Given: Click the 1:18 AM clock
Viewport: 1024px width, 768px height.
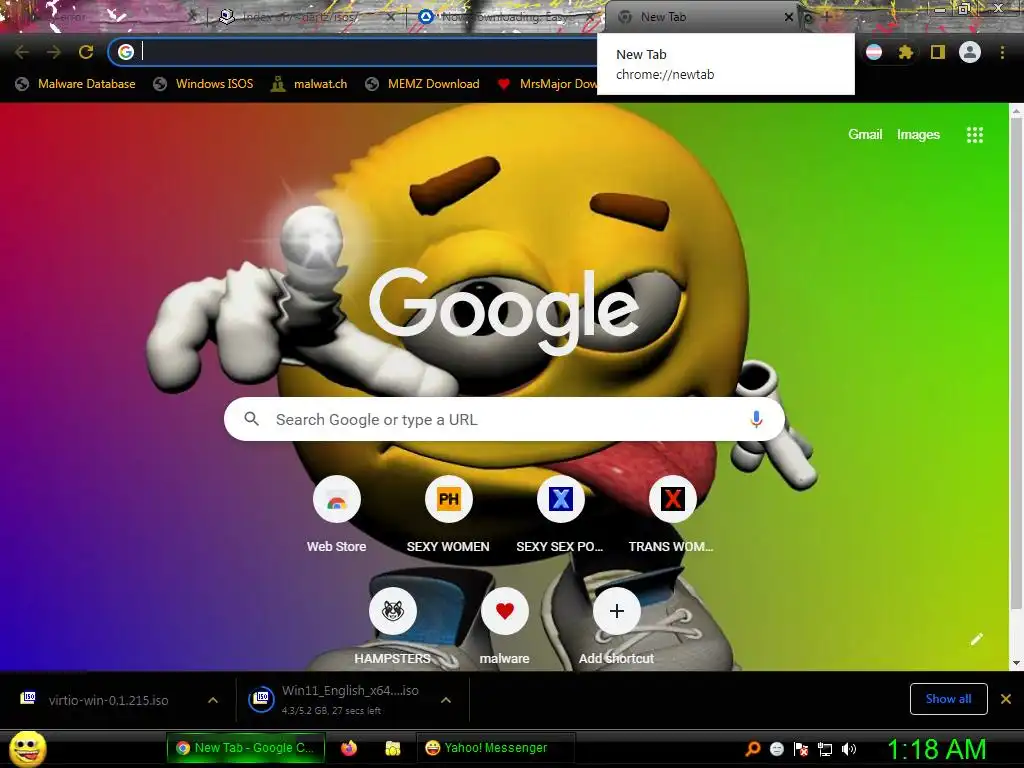Looking at the screenshot, I should click(936, 749).
